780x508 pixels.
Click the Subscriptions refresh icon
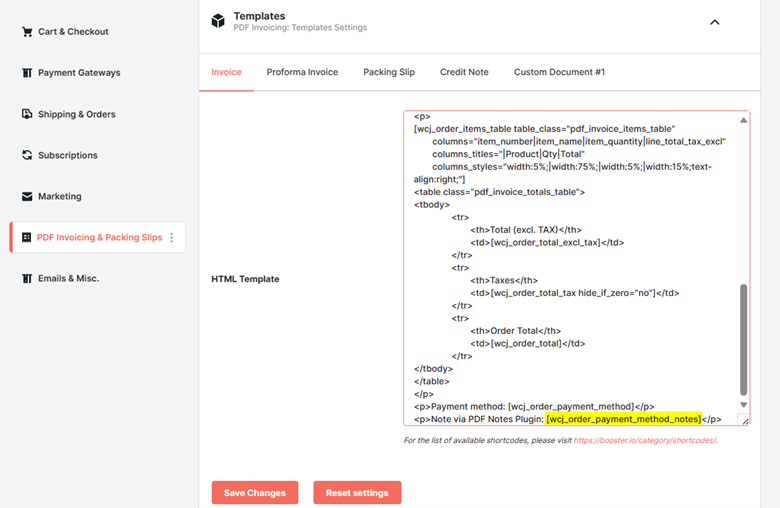[x=27, y=155]
